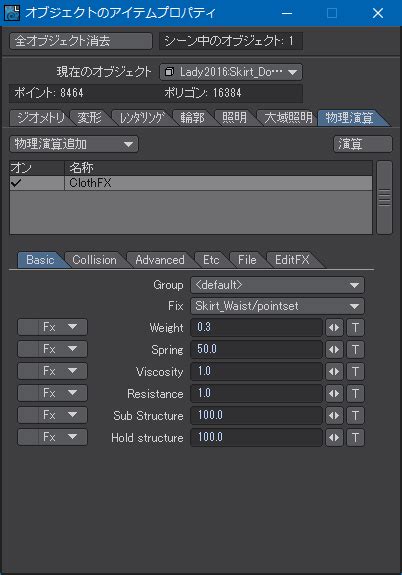
Task: Click the Weight envelope T button
Action: click(355, 327)
